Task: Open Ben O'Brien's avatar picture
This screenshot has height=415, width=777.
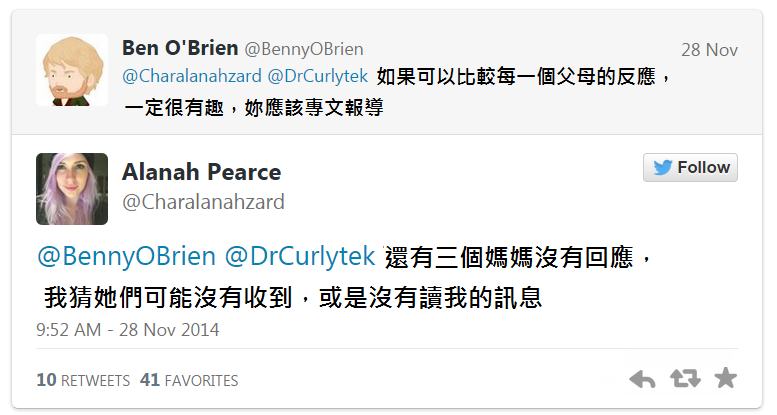Action: click(x=72, y=69)
